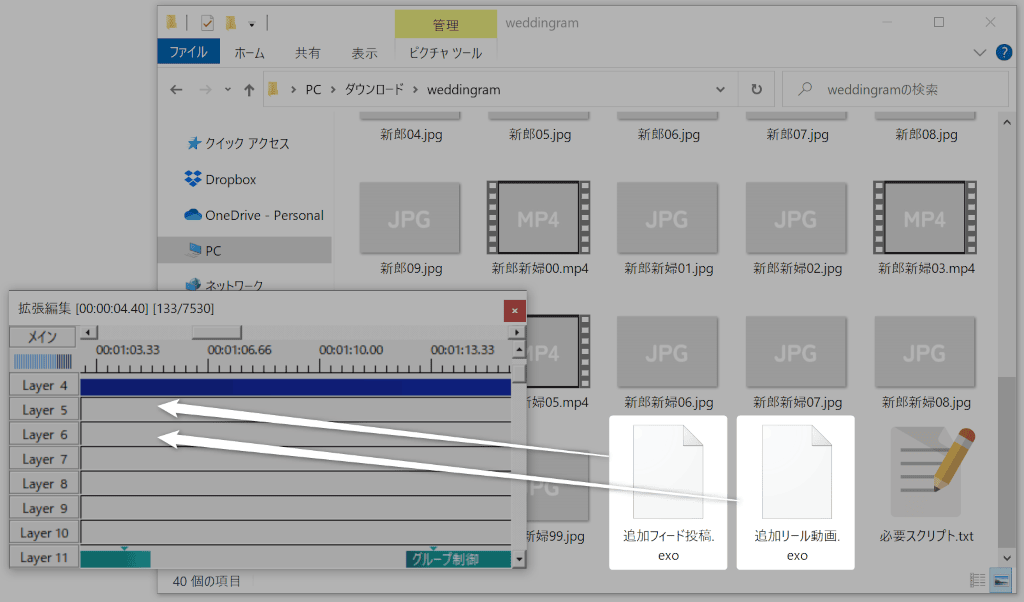Toggle the Layer 6 header button
The image size is (1024, 602).
[44, 435]
